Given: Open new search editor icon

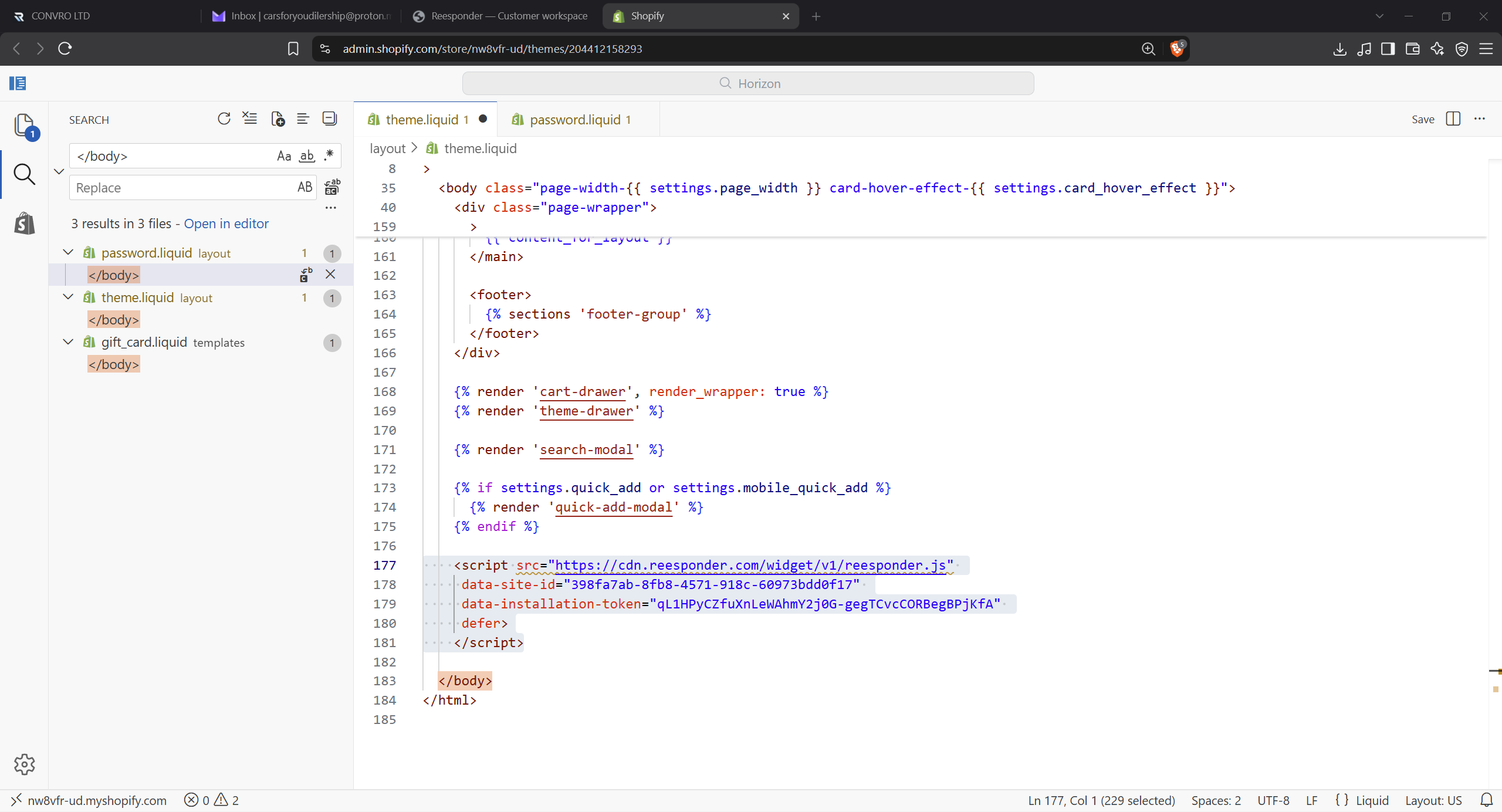Looking at the screenshot, I should tap(278, 119).
